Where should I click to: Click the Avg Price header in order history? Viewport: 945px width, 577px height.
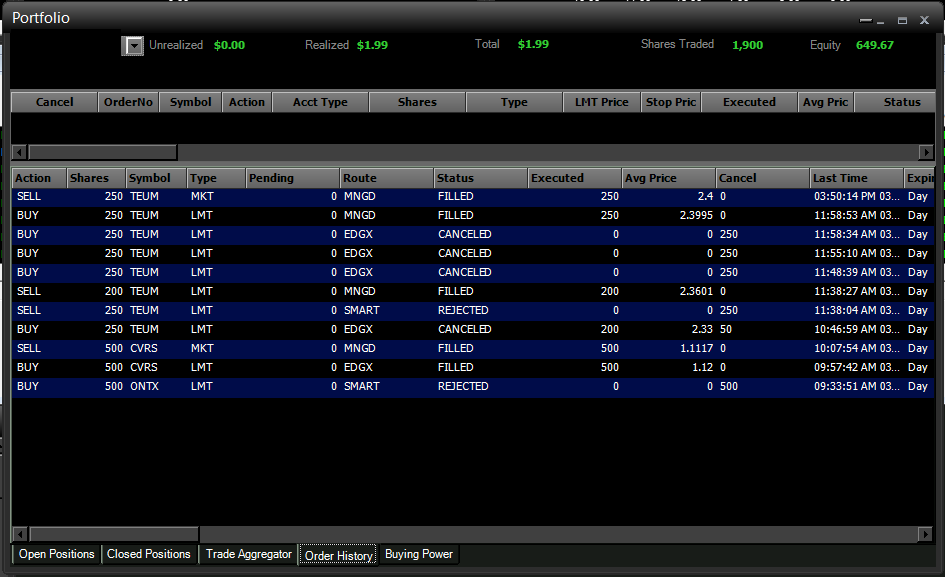tap(668, 178)
